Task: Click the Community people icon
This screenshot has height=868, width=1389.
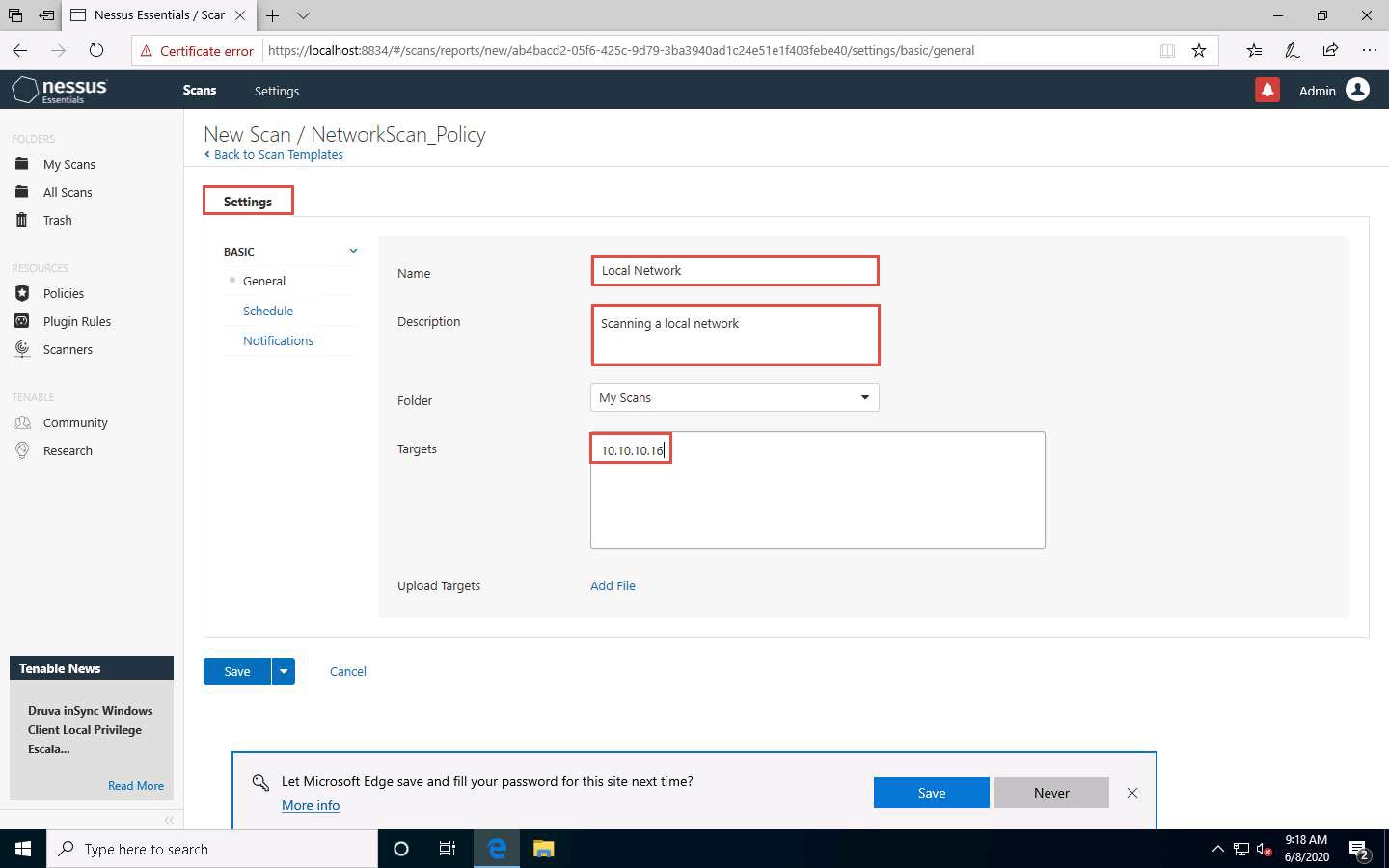Action: click(x=22, y=422)
